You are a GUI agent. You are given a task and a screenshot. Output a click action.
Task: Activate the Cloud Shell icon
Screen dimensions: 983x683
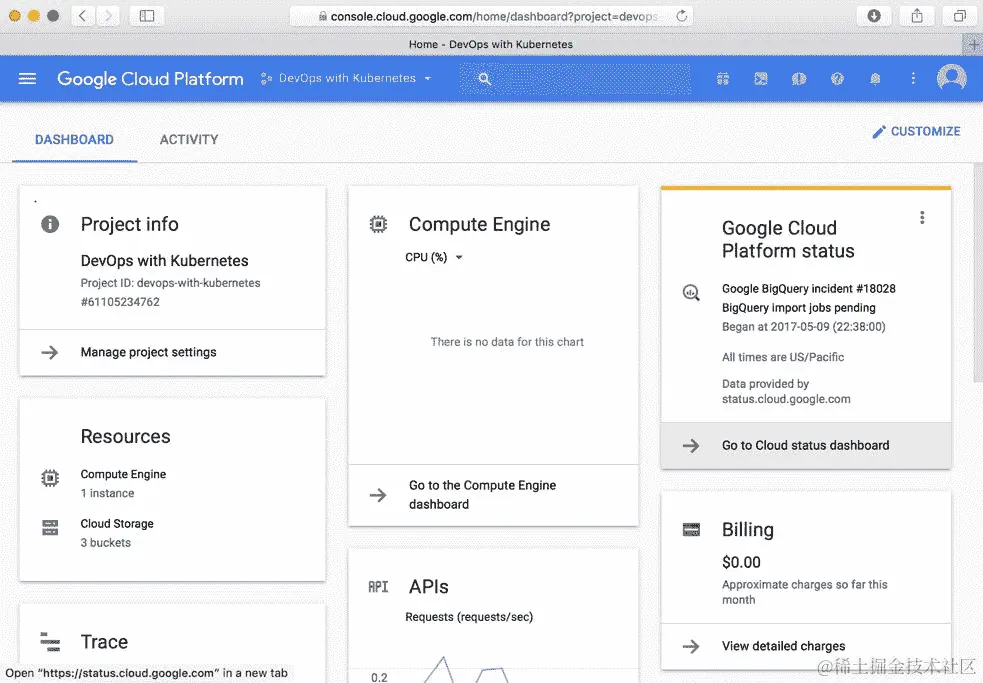click(760, 78)
